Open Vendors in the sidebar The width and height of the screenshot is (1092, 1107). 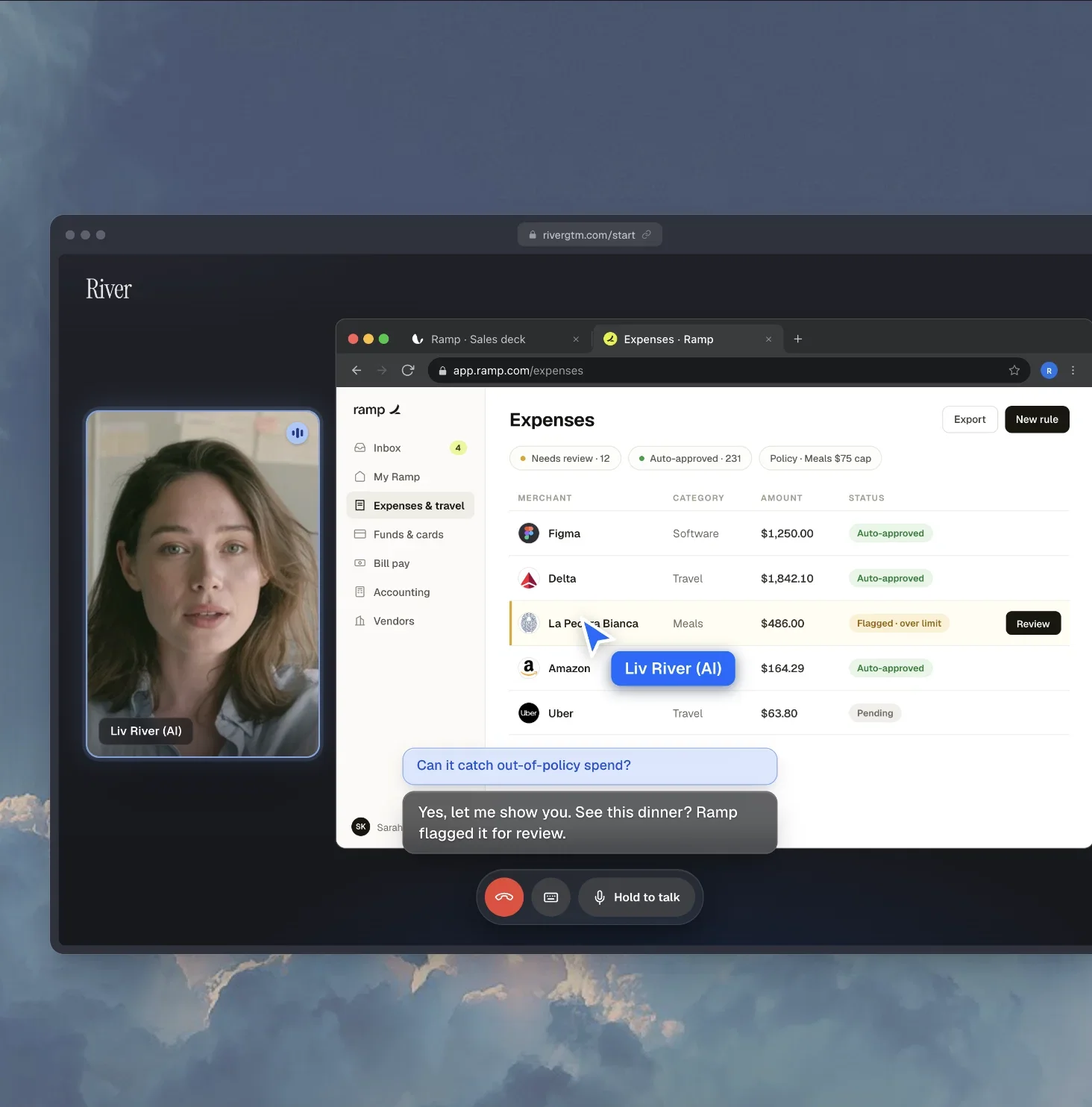coord(409,621)
